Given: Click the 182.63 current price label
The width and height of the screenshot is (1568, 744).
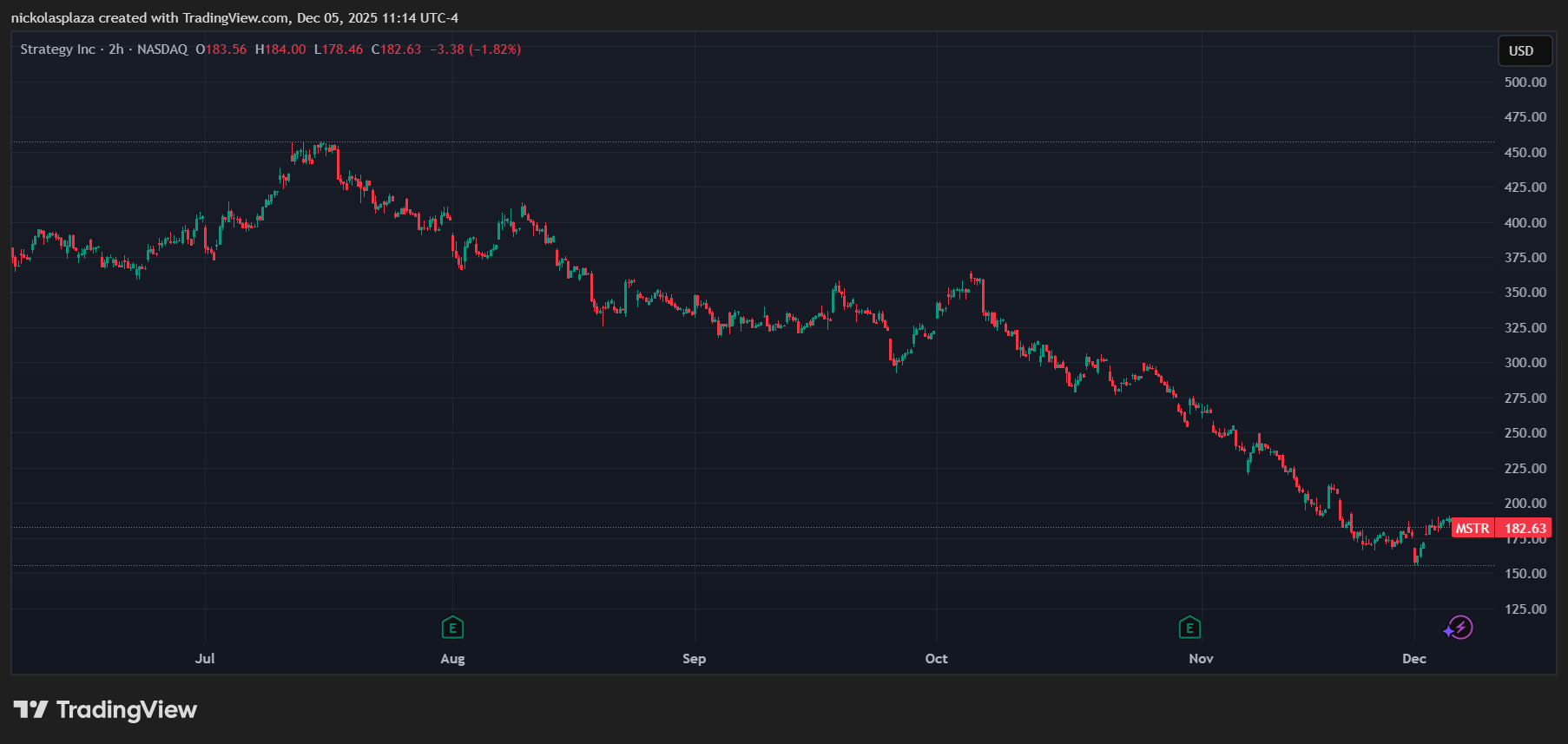Looking at the screenshot, I should tap(1525, 528).
